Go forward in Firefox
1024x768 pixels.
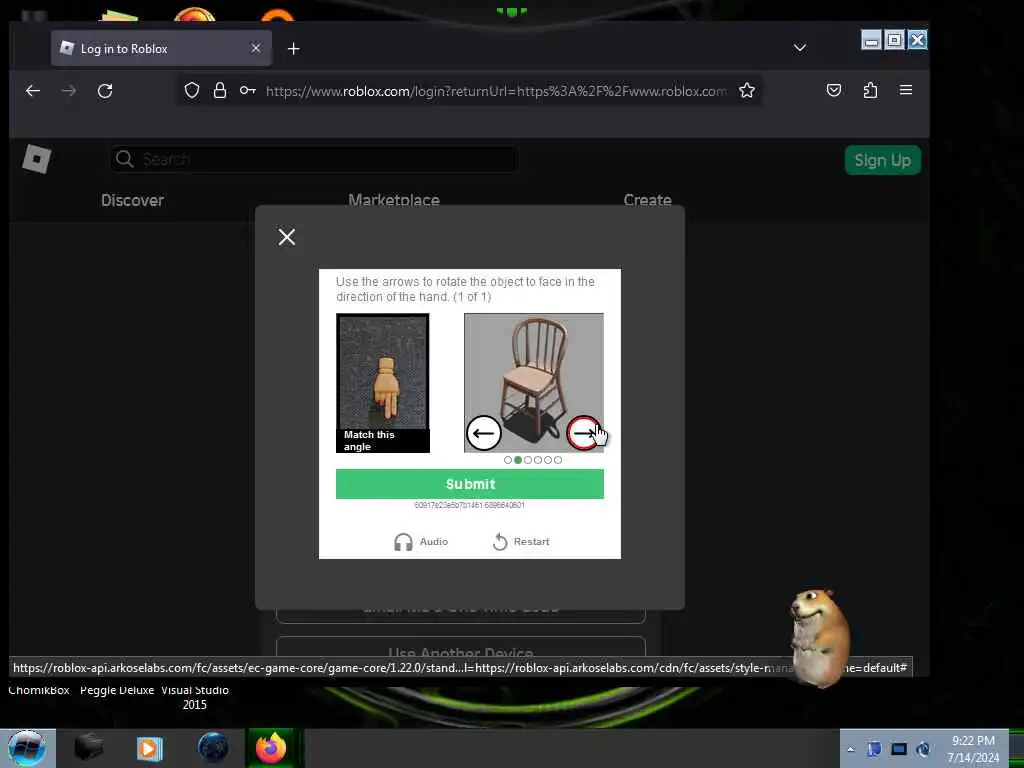tap(69, 91)
